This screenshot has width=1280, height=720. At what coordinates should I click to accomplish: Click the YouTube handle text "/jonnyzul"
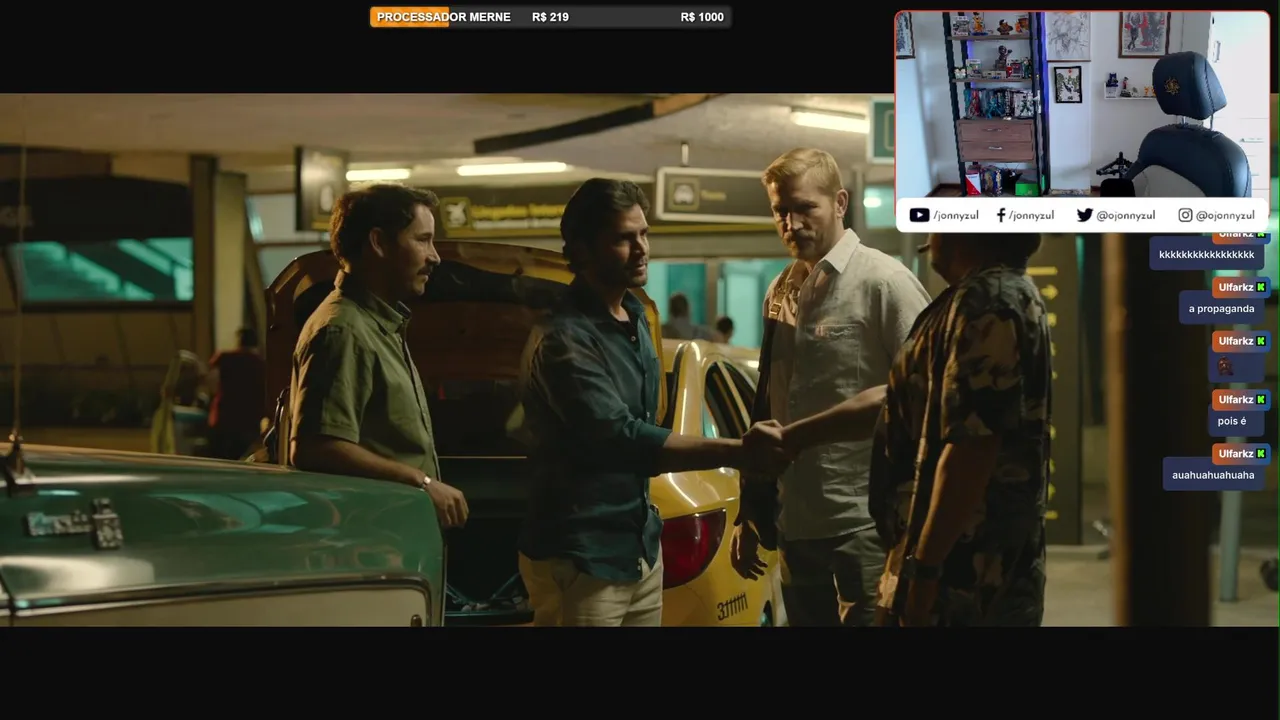click(x=955, y=215)
